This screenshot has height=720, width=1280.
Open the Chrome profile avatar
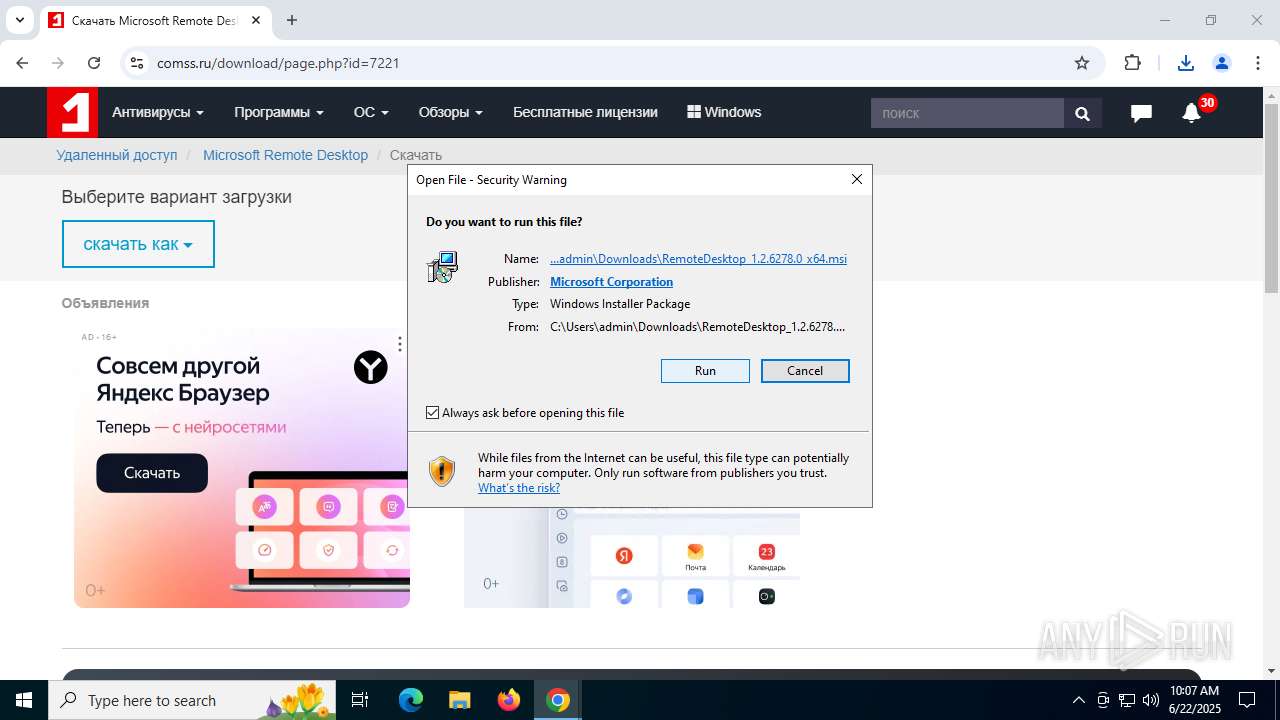tap(1222, 63)
